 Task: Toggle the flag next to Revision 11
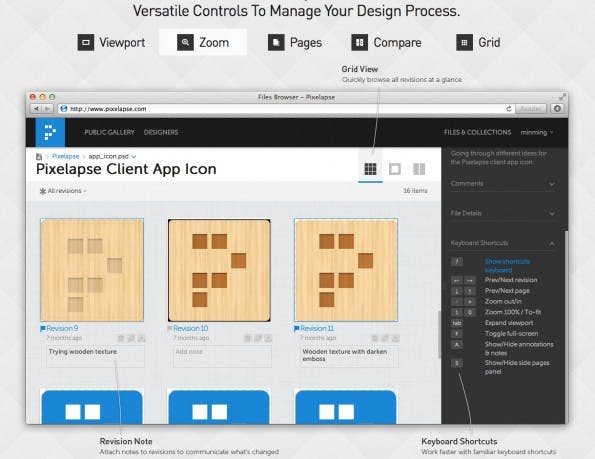[x=296, y=329]
